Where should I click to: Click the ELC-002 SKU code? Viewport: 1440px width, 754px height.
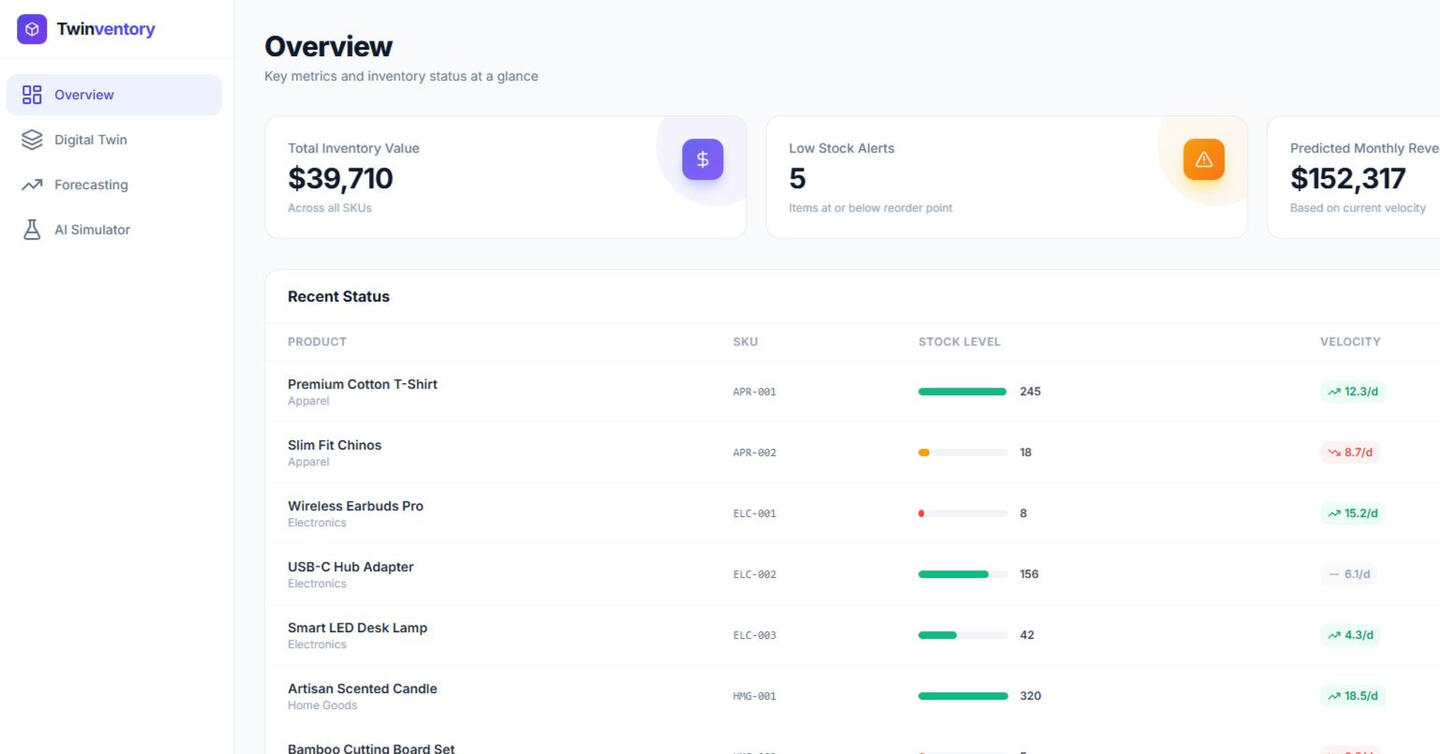pyautogui.click(x=754, y=575)
